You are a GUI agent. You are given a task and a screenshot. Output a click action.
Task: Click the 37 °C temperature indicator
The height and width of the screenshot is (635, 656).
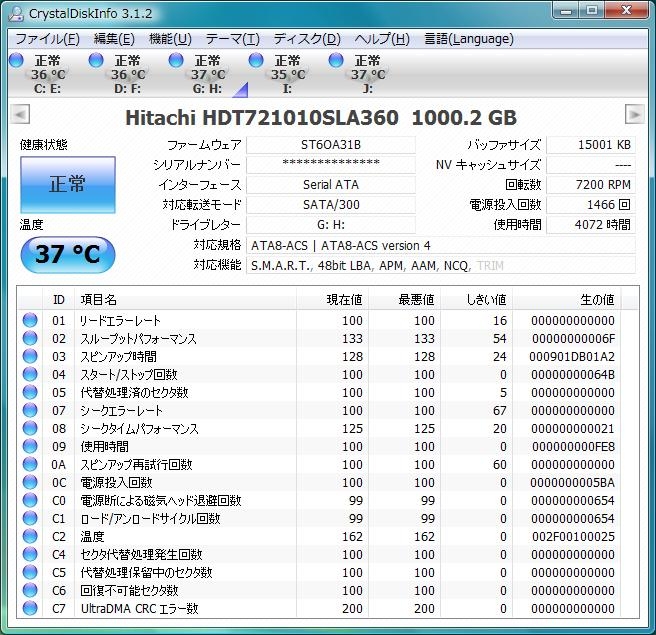(x=67, y=254)
